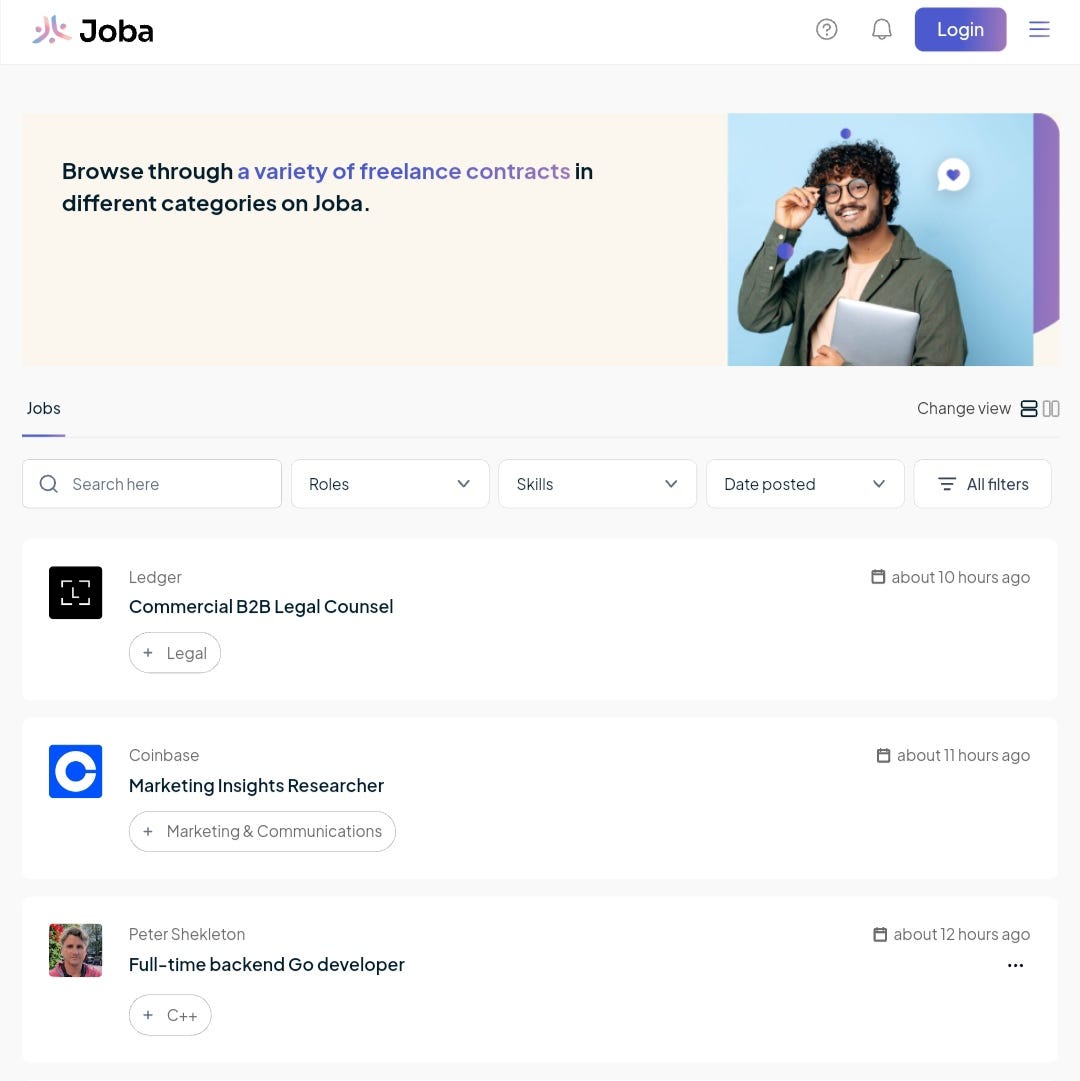
Task: Click the Coinbase company logo
Action: click(x=75, y=771)
